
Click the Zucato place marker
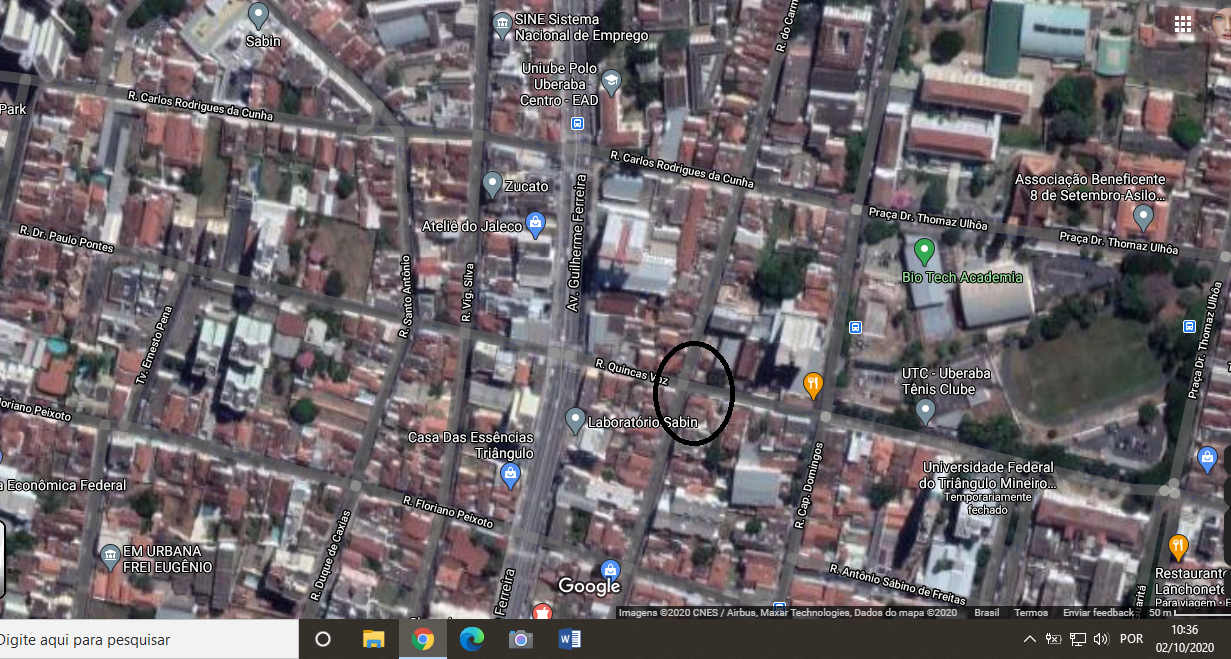point(491,183)
